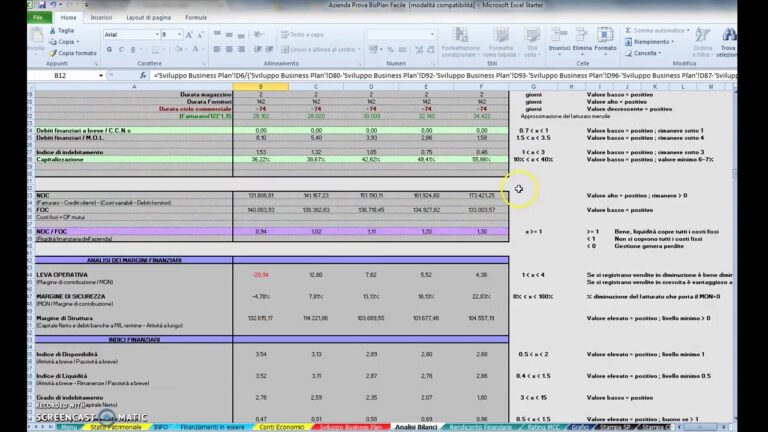768x432 pixels.
Task: Click the decrease indent icon
Action: 258,49
